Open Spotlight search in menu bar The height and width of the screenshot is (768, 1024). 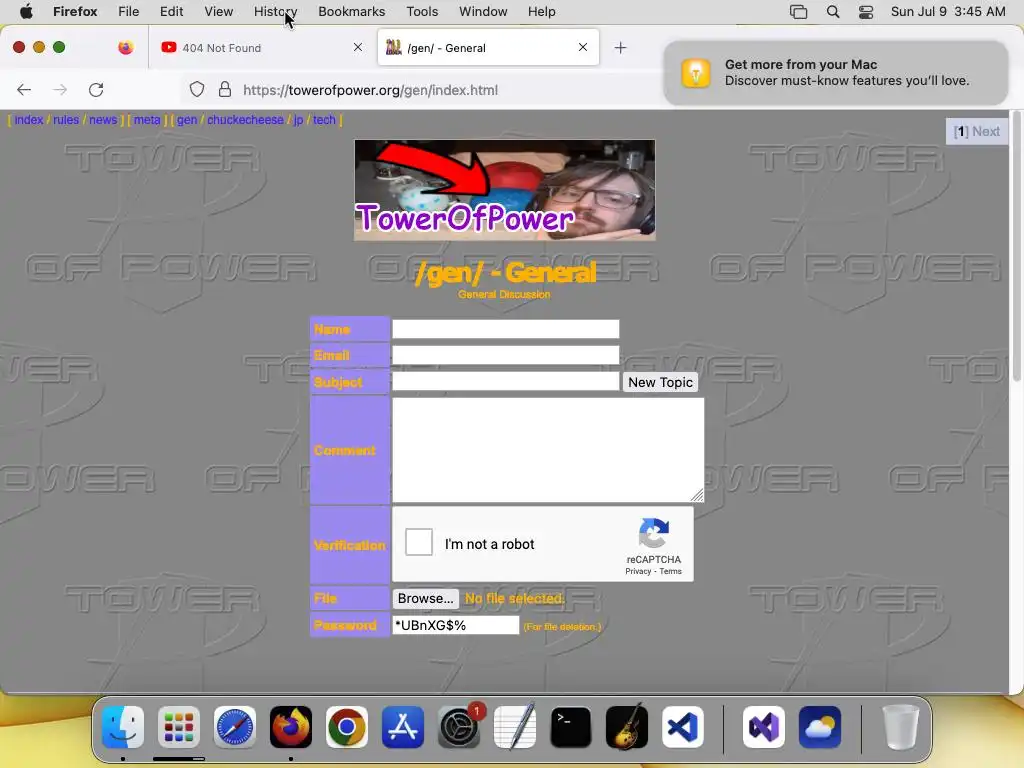pyautogui.click(x=833, y=12)
